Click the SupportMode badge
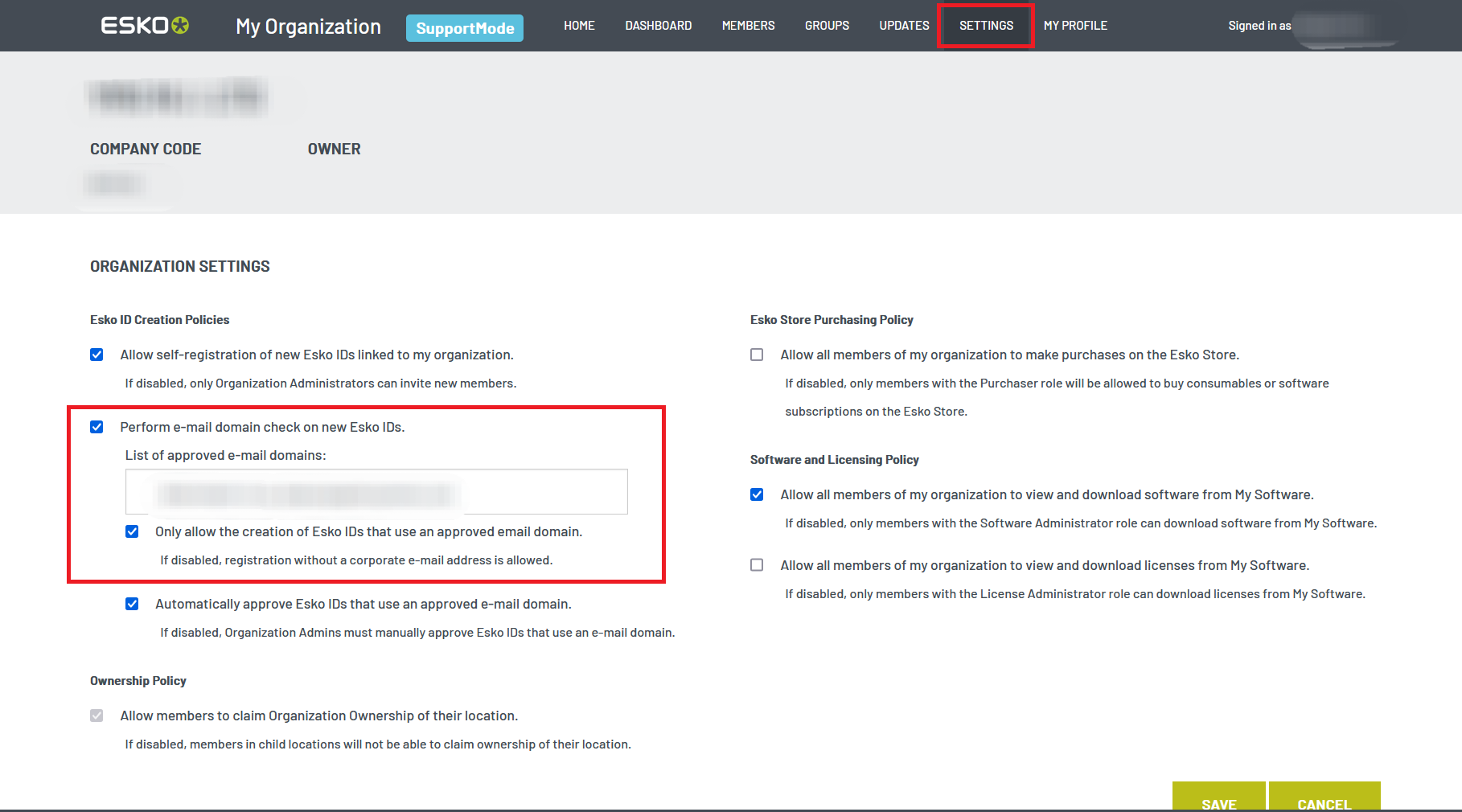 (x=464, y=27)
